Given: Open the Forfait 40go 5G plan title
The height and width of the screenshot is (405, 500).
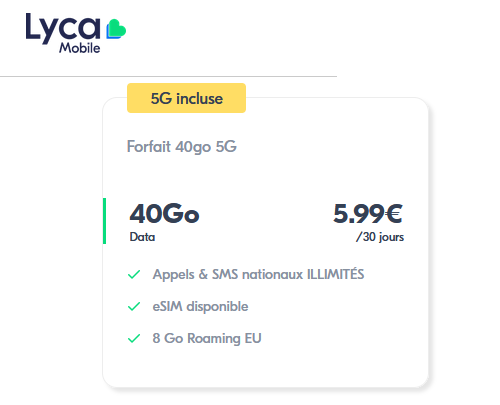Looking at the screenshot, I should [182, 147].
